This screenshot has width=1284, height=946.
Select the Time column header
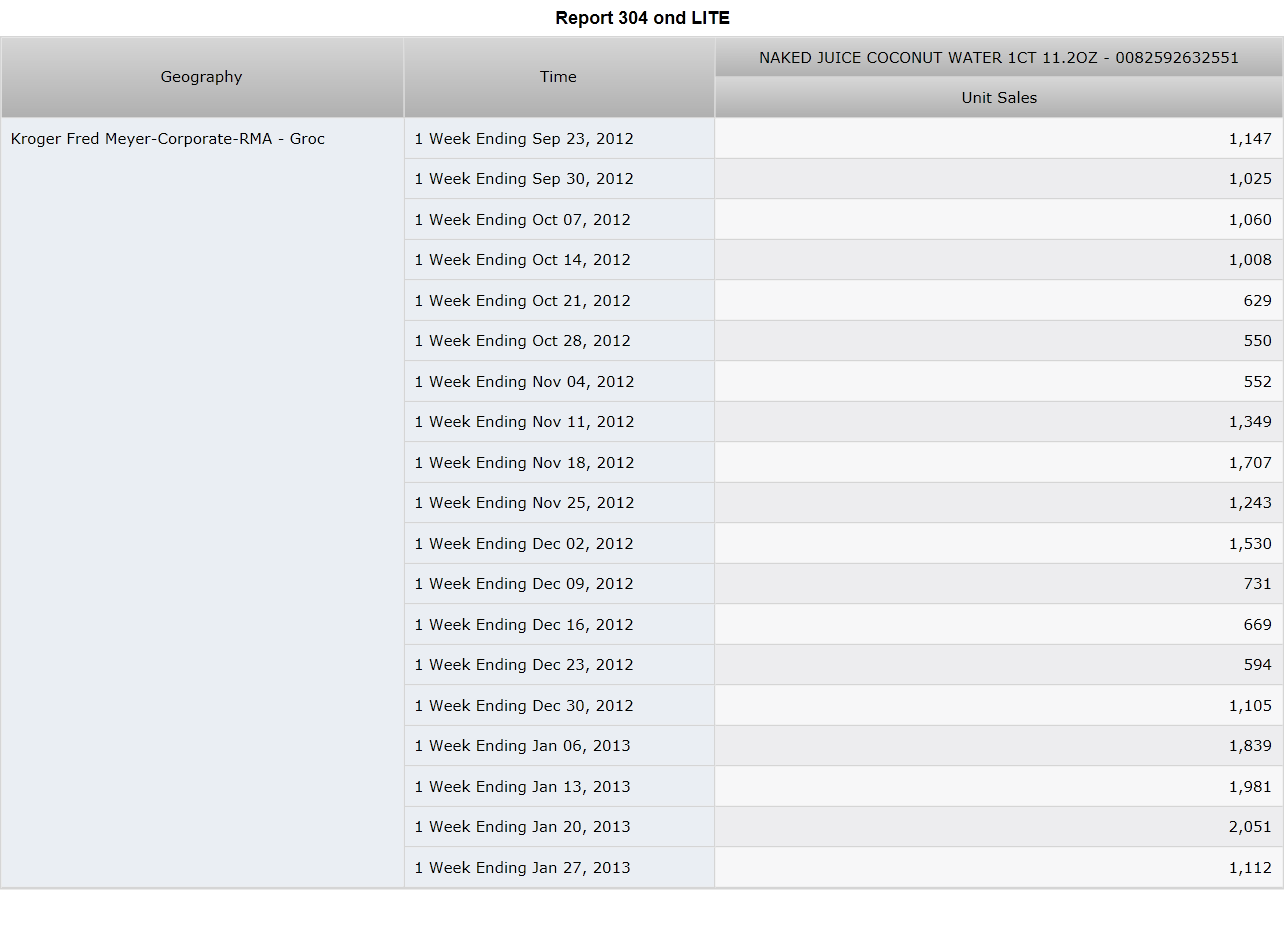559,77
